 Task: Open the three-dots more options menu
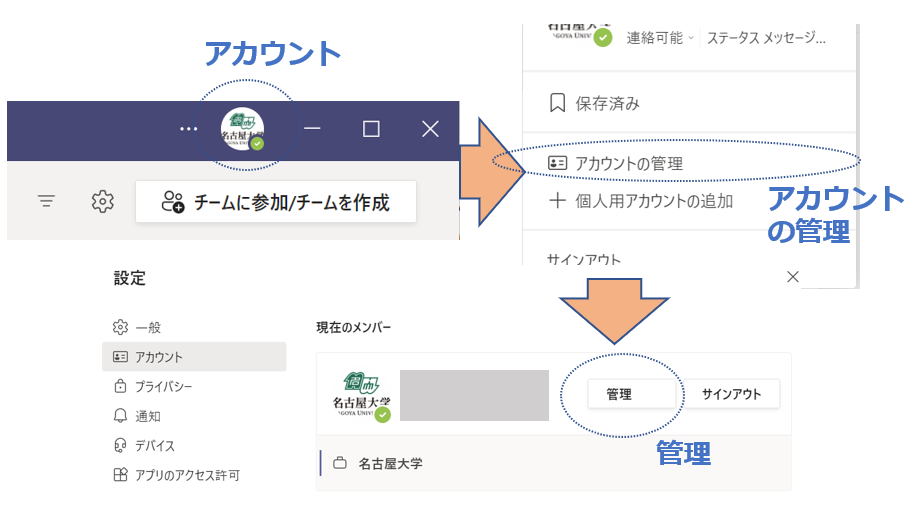coord(188,129)
